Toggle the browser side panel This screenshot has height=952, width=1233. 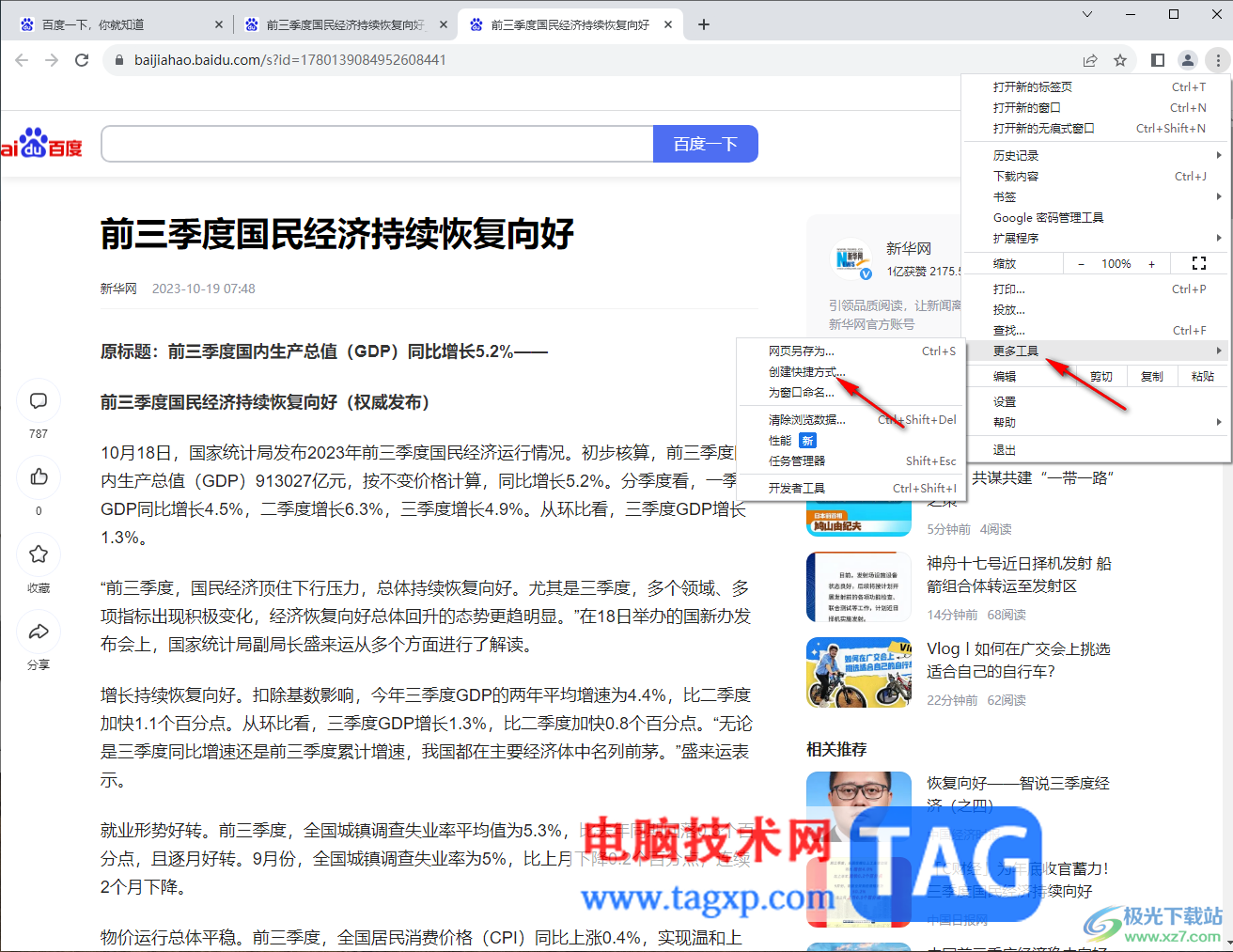pos(1158,60)
